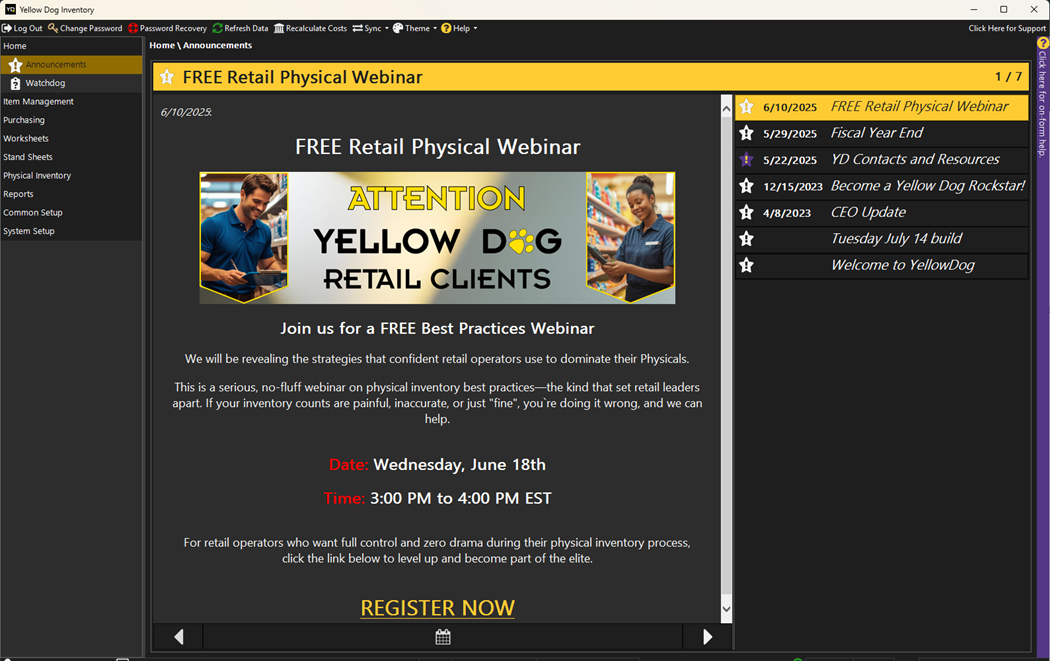Click the star beside Tuesday July 14 build
Viewport: 1050px width, 661px height.
click(747, 238)
